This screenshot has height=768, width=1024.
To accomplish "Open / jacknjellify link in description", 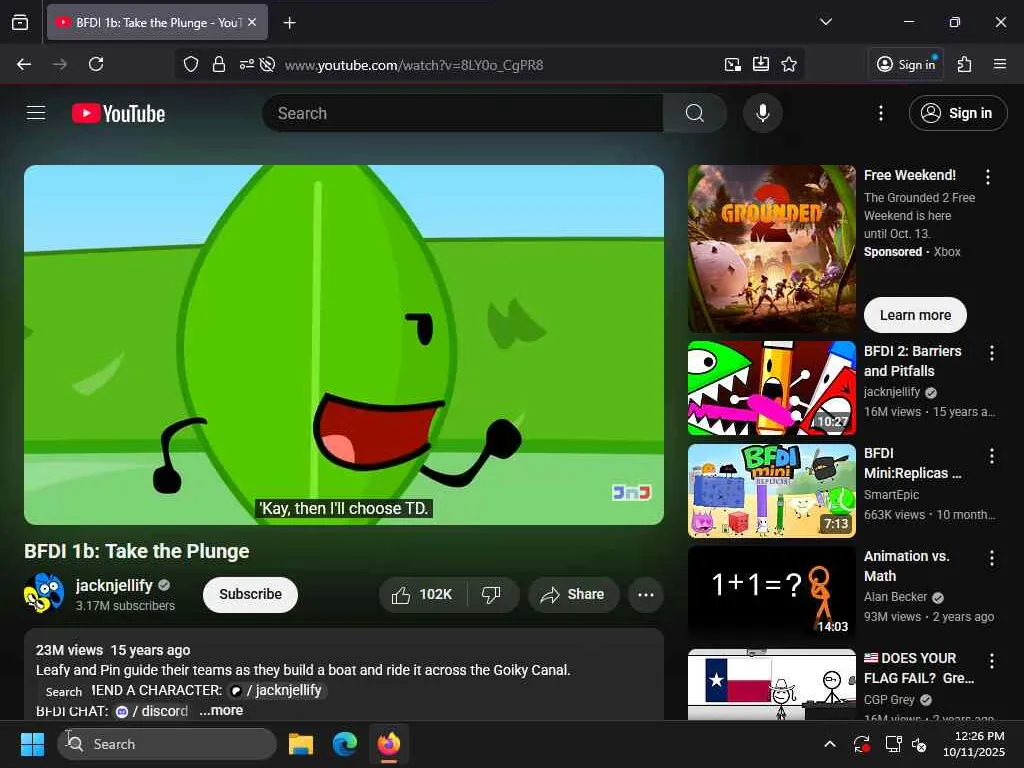I will click(277, 690).
